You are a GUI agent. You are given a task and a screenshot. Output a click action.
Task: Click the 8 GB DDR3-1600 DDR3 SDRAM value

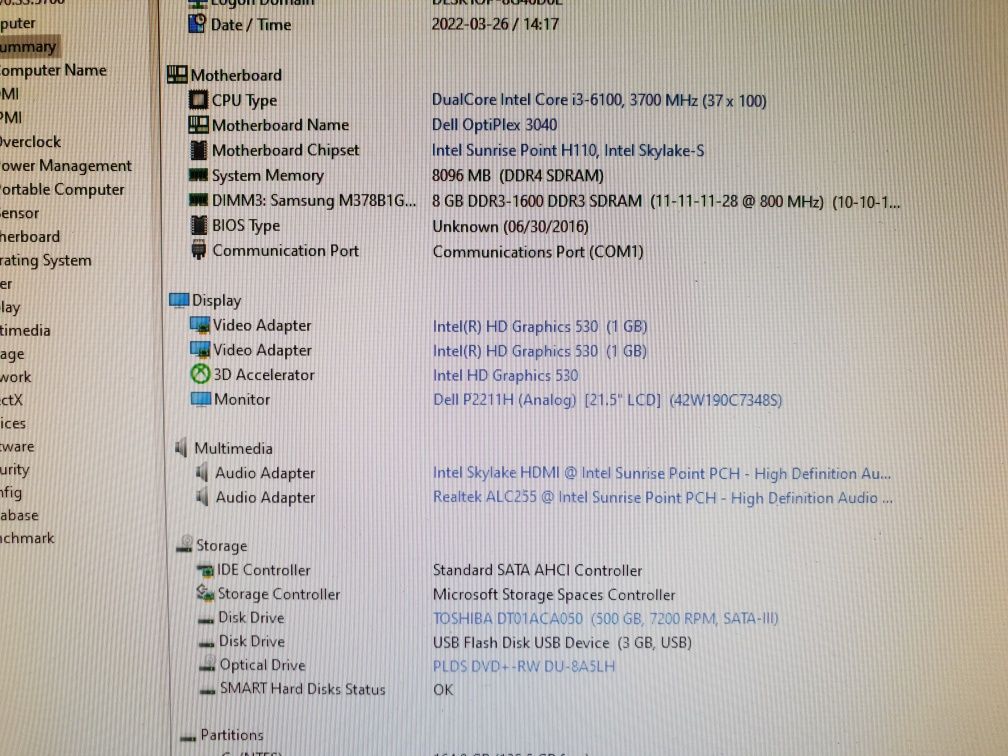click(666, 201)
